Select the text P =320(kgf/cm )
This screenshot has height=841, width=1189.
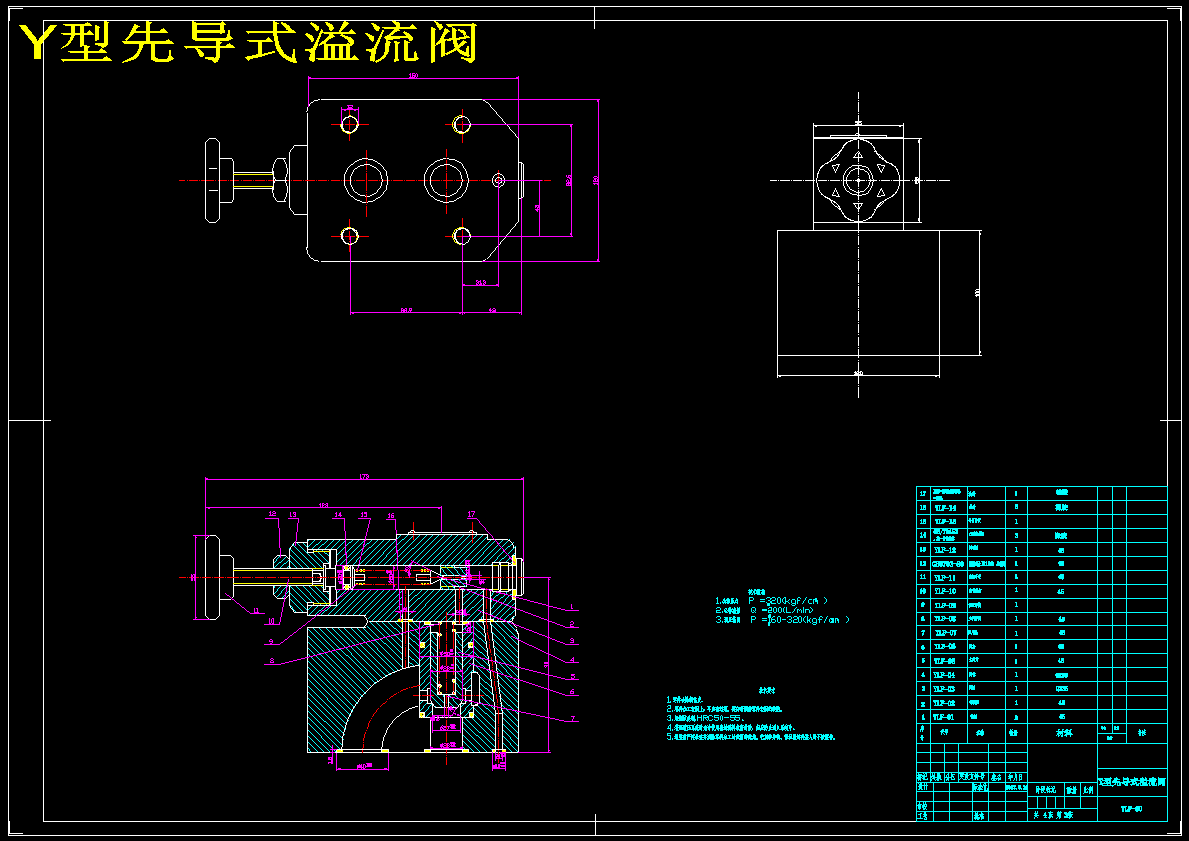pos(788,601)
